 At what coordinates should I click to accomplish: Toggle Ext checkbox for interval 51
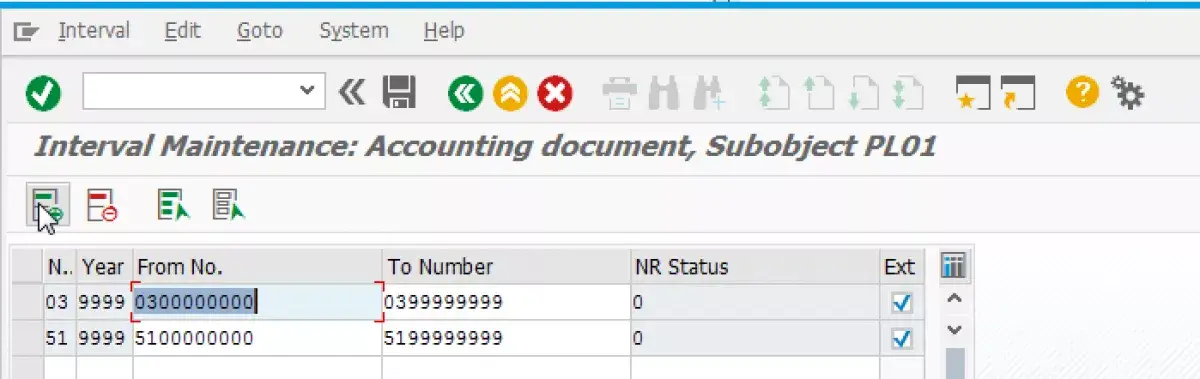click(903, 340)
